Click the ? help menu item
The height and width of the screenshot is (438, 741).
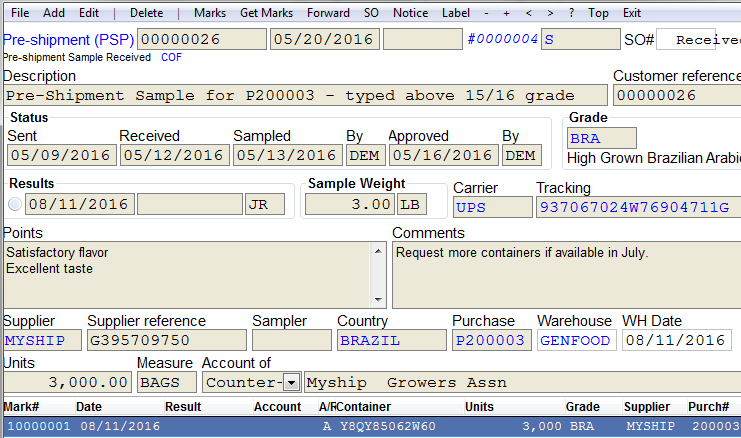coord(571,13)
